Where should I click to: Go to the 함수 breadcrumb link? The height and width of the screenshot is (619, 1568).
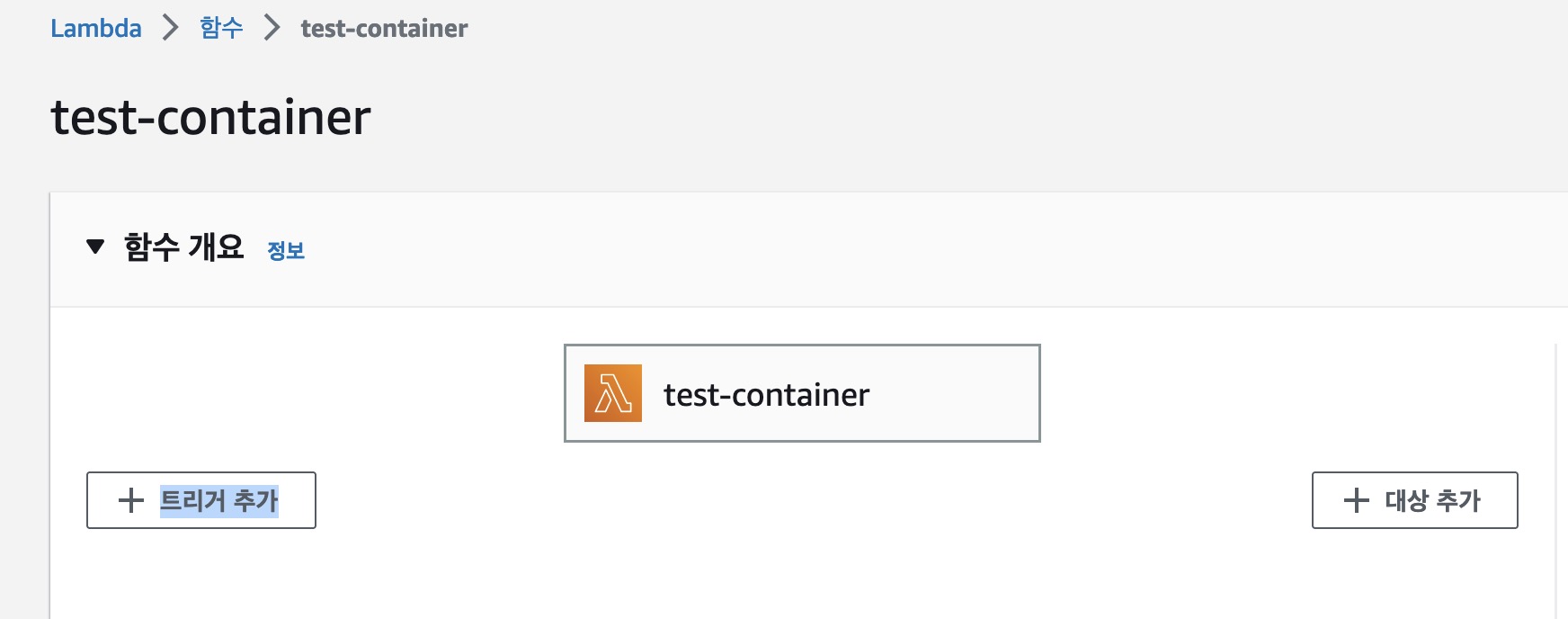(221, 28)
